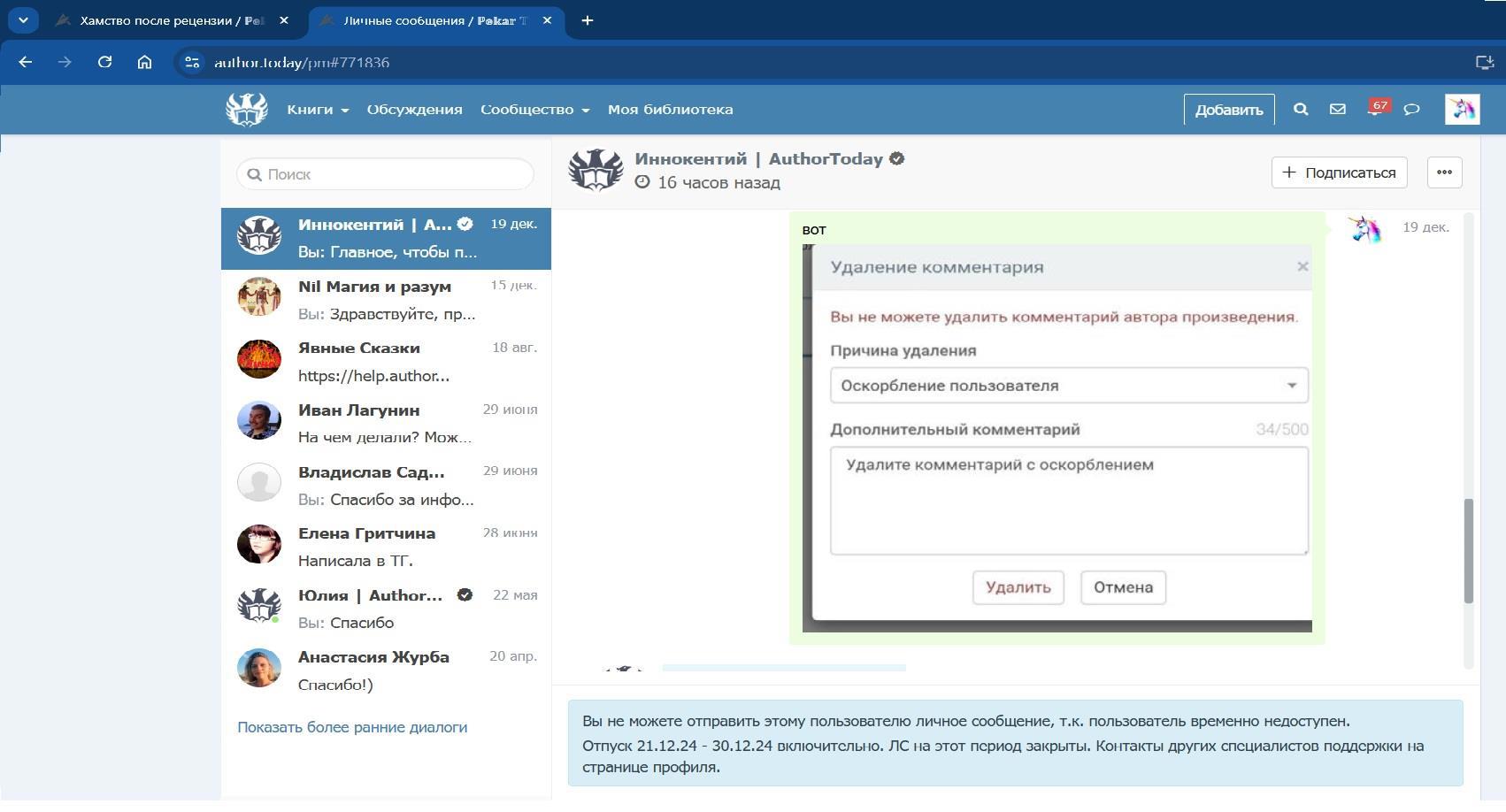1506x812 pixels.
Task: Expand the Книги dropdown menu
Action: pos(318,110)
